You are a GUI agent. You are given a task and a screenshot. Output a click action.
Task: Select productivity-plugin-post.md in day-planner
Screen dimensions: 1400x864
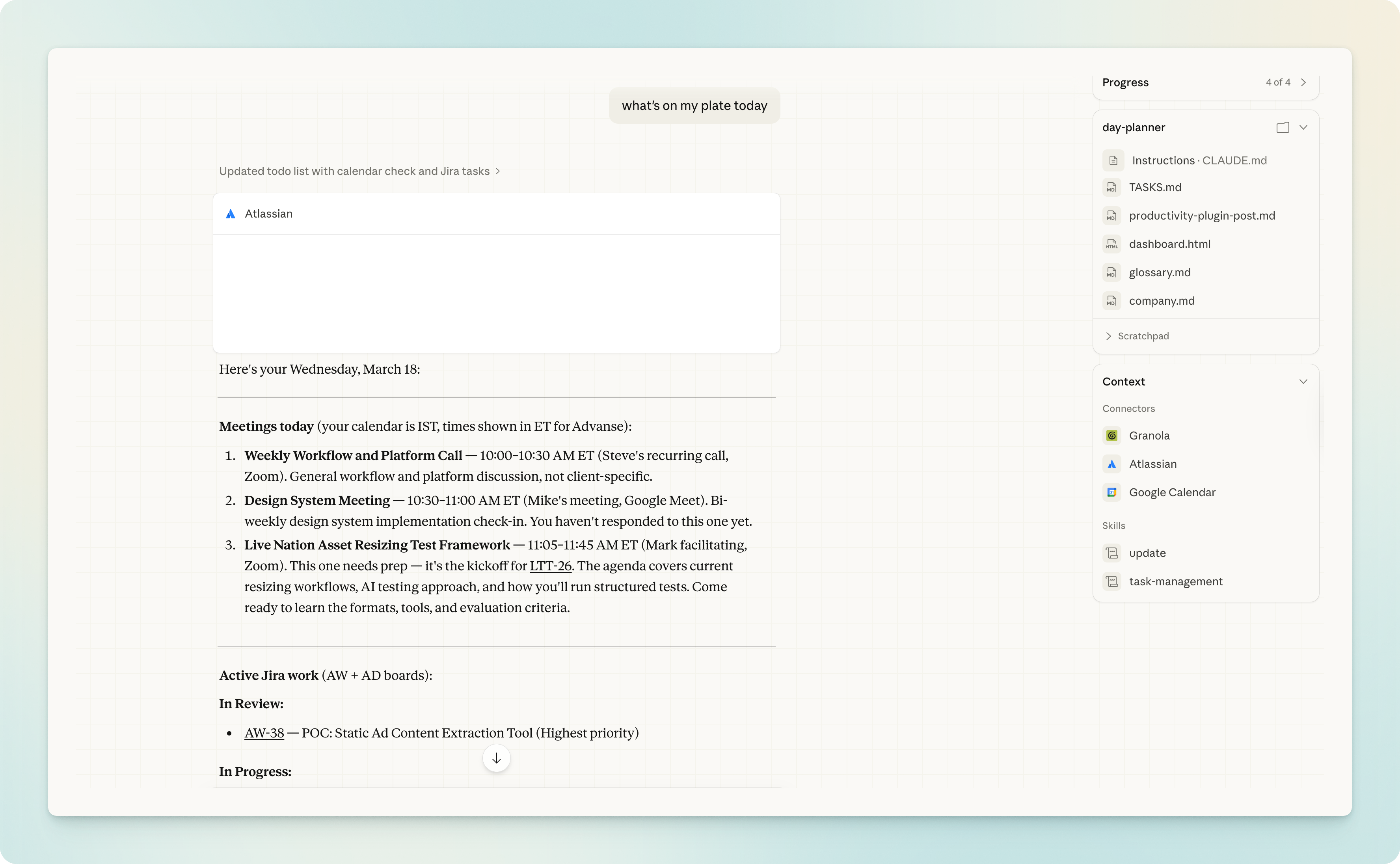click(1202, 216)
